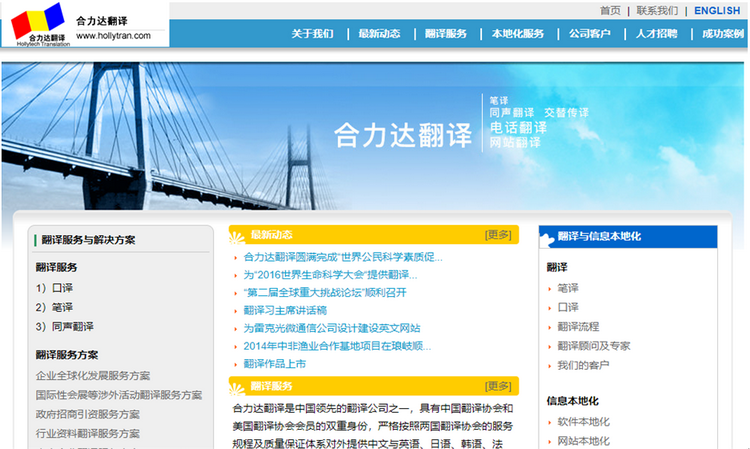
Task: Click the bridge banner image
Action: click(373, 136)
